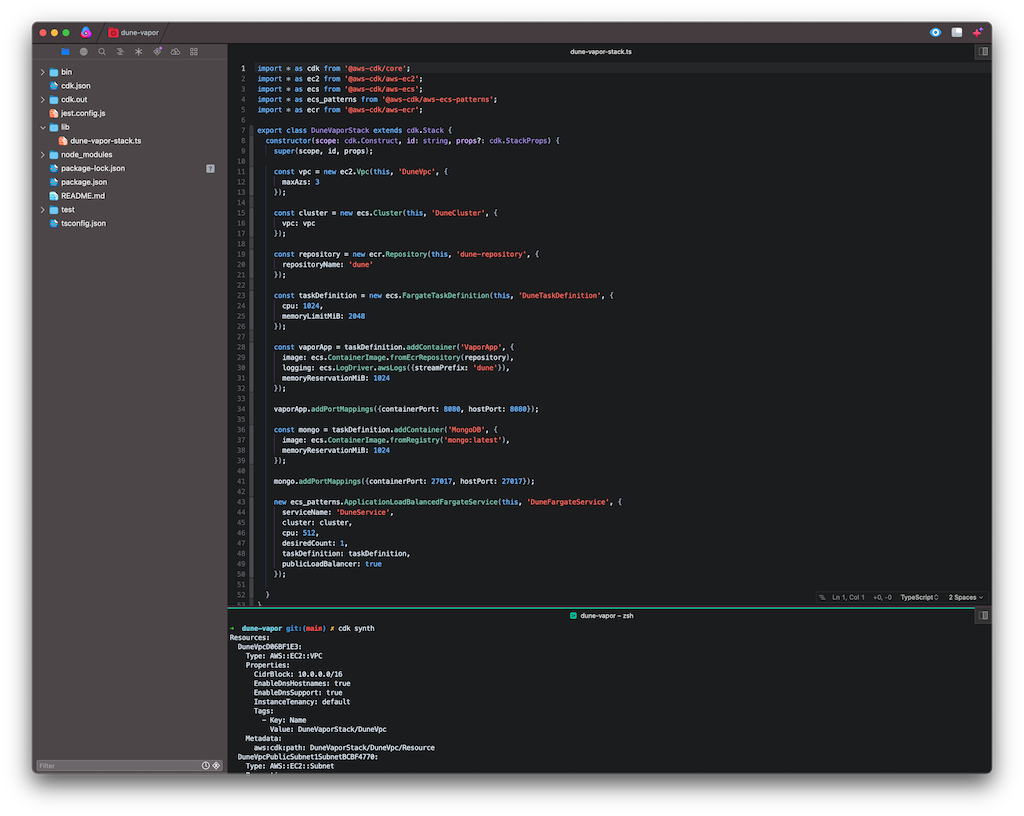
Task: Click 'mongo:latest' string in the code
Action: click(x=472, y=440)
